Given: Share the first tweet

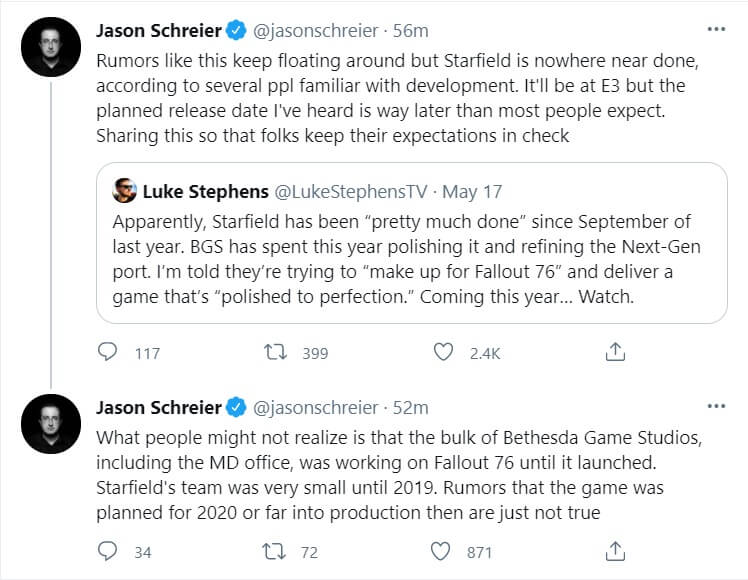Looking at the screenshot, I should point(616,352).
